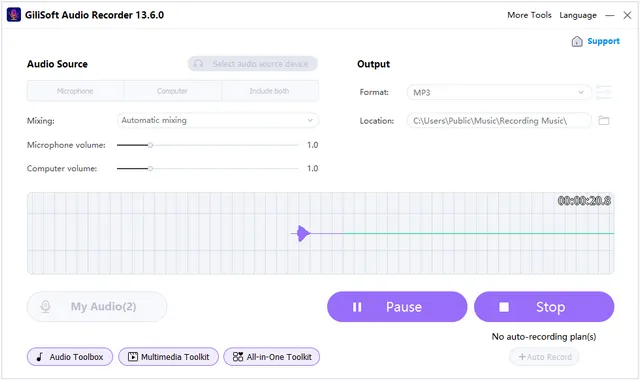Open the output folder browse icon
This screenshot has width=640, height=380.
point(604,120)
